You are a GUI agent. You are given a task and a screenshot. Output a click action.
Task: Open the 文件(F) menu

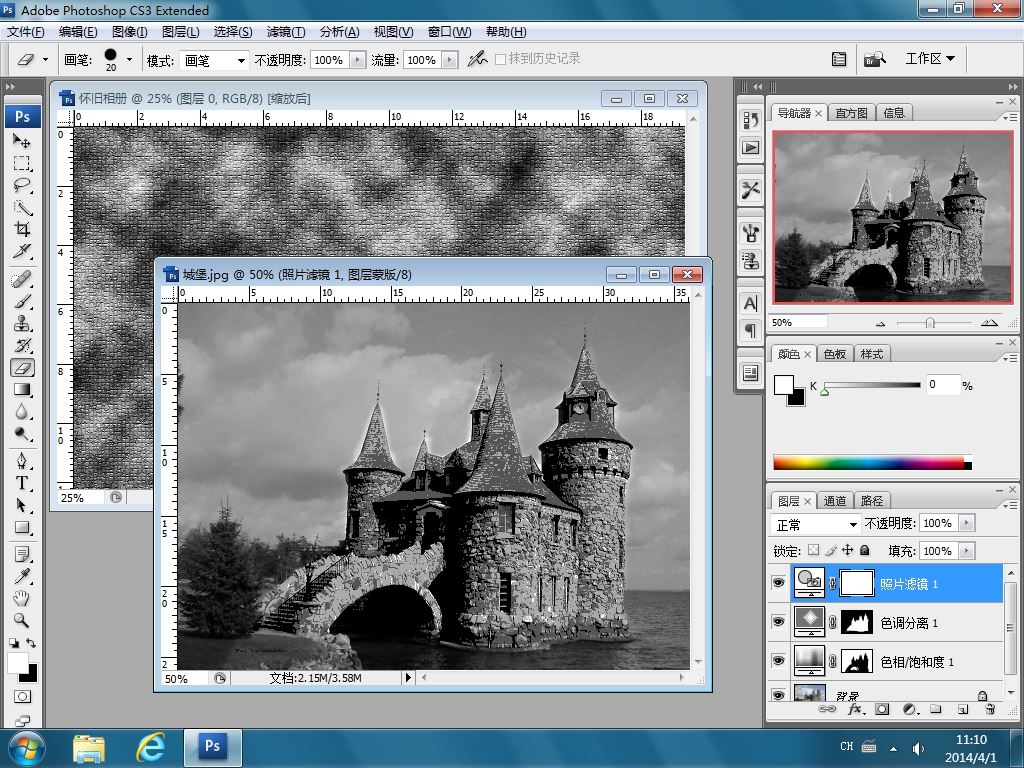click(25, 32)
